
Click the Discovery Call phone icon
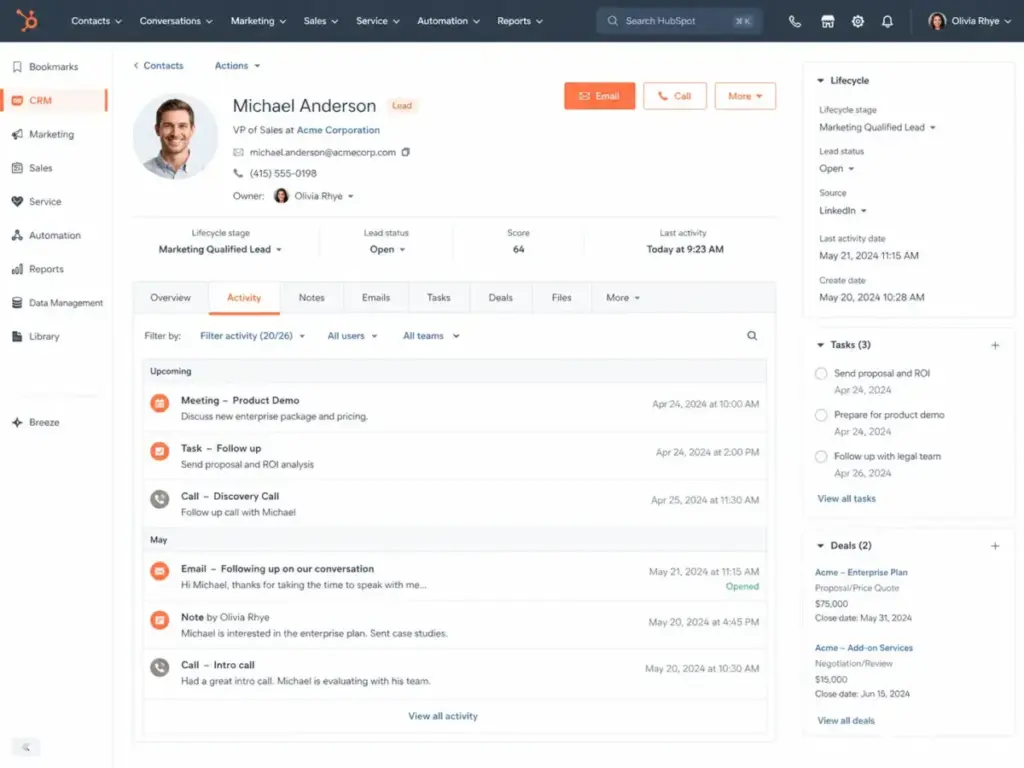pyautogui.click(x=159, y=499)
